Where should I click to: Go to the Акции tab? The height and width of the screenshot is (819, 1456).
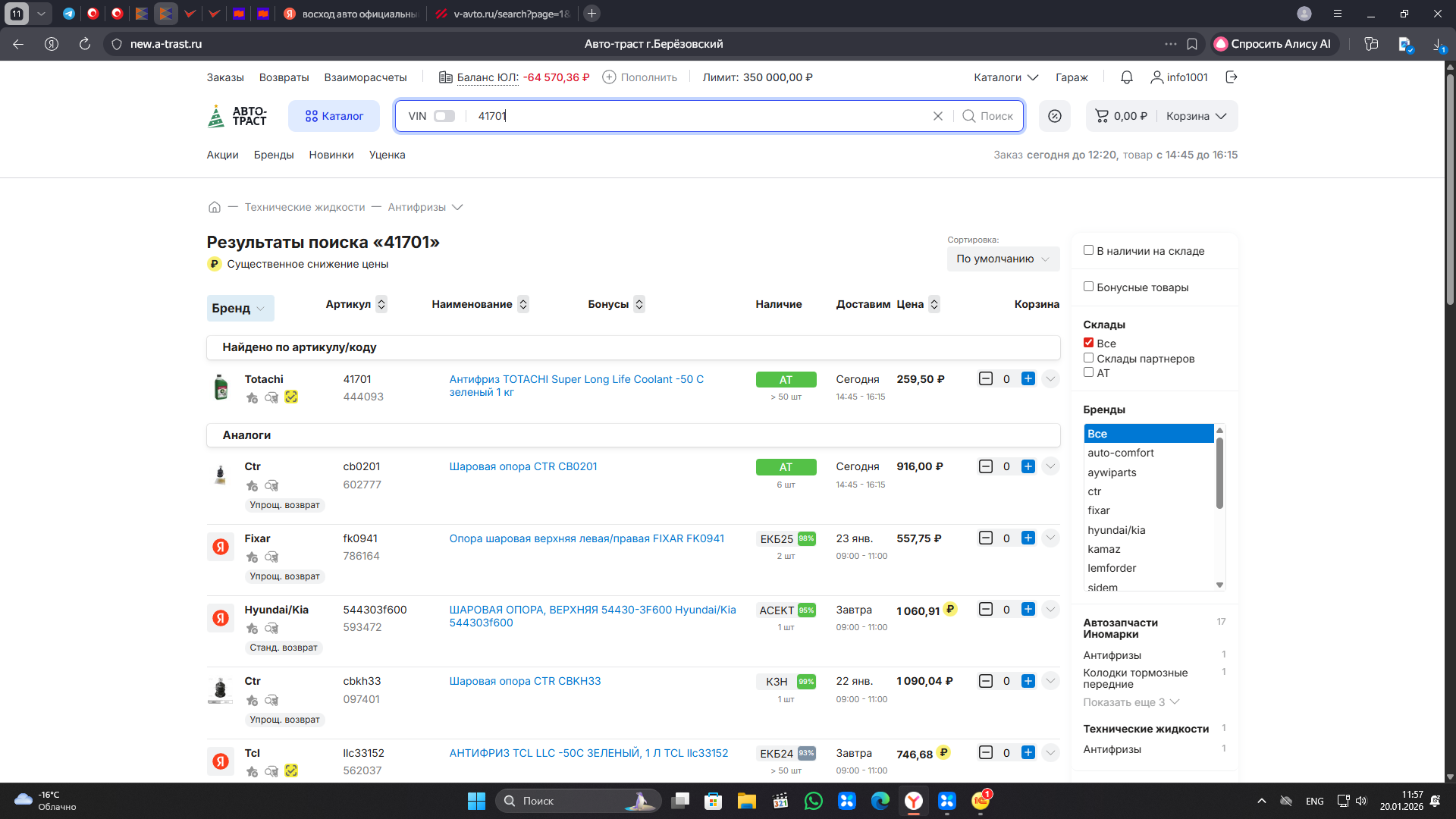tap(222, 155)
